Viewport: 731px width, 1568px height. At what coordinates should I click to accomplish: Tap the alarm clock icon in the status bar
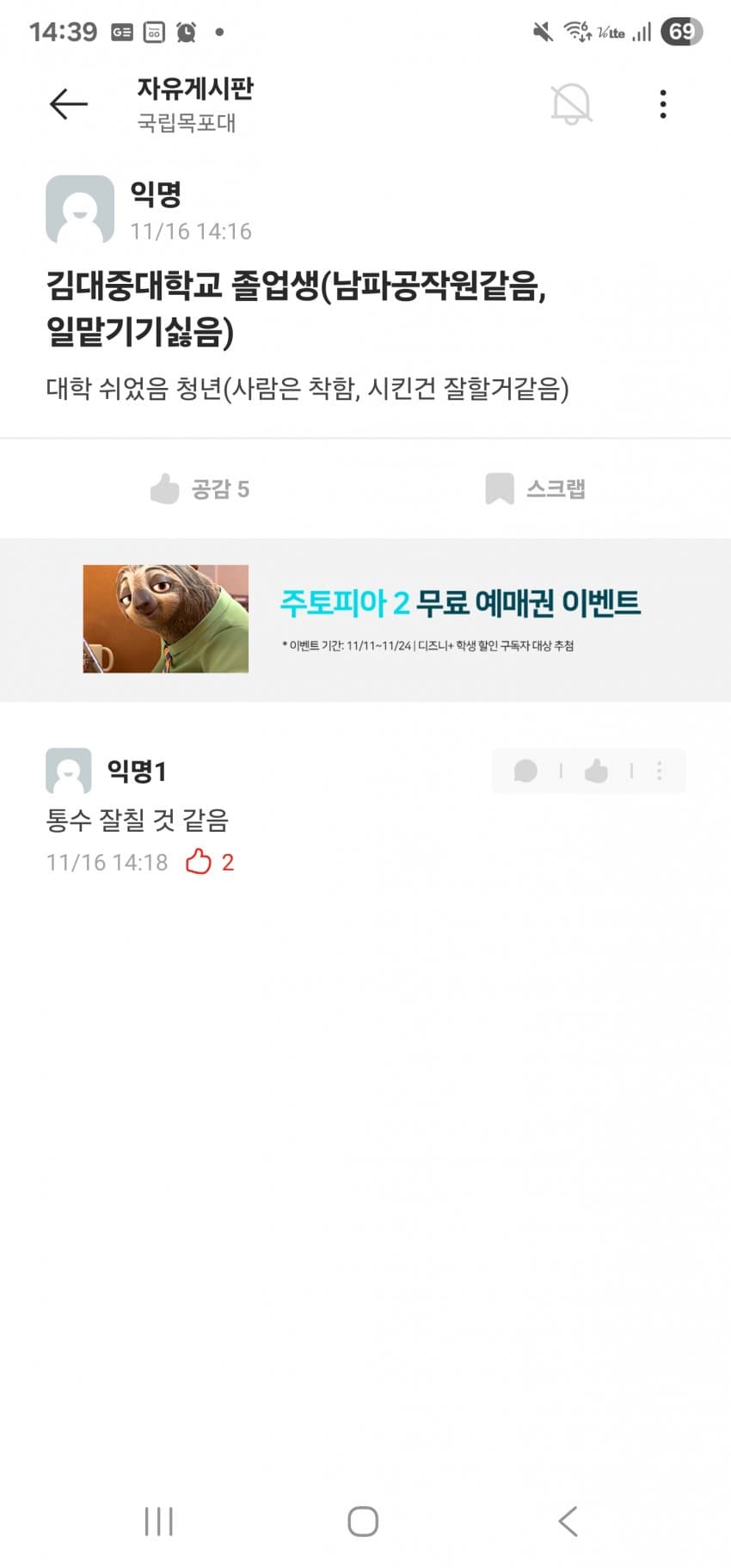click(x=186, y=32)
